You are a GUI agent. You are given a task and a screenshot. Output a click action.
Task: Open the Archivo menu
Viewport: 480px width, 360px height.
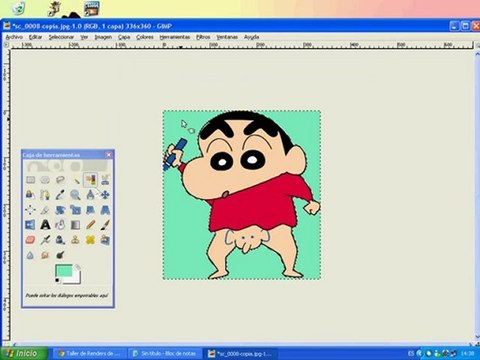pos(14,37)
